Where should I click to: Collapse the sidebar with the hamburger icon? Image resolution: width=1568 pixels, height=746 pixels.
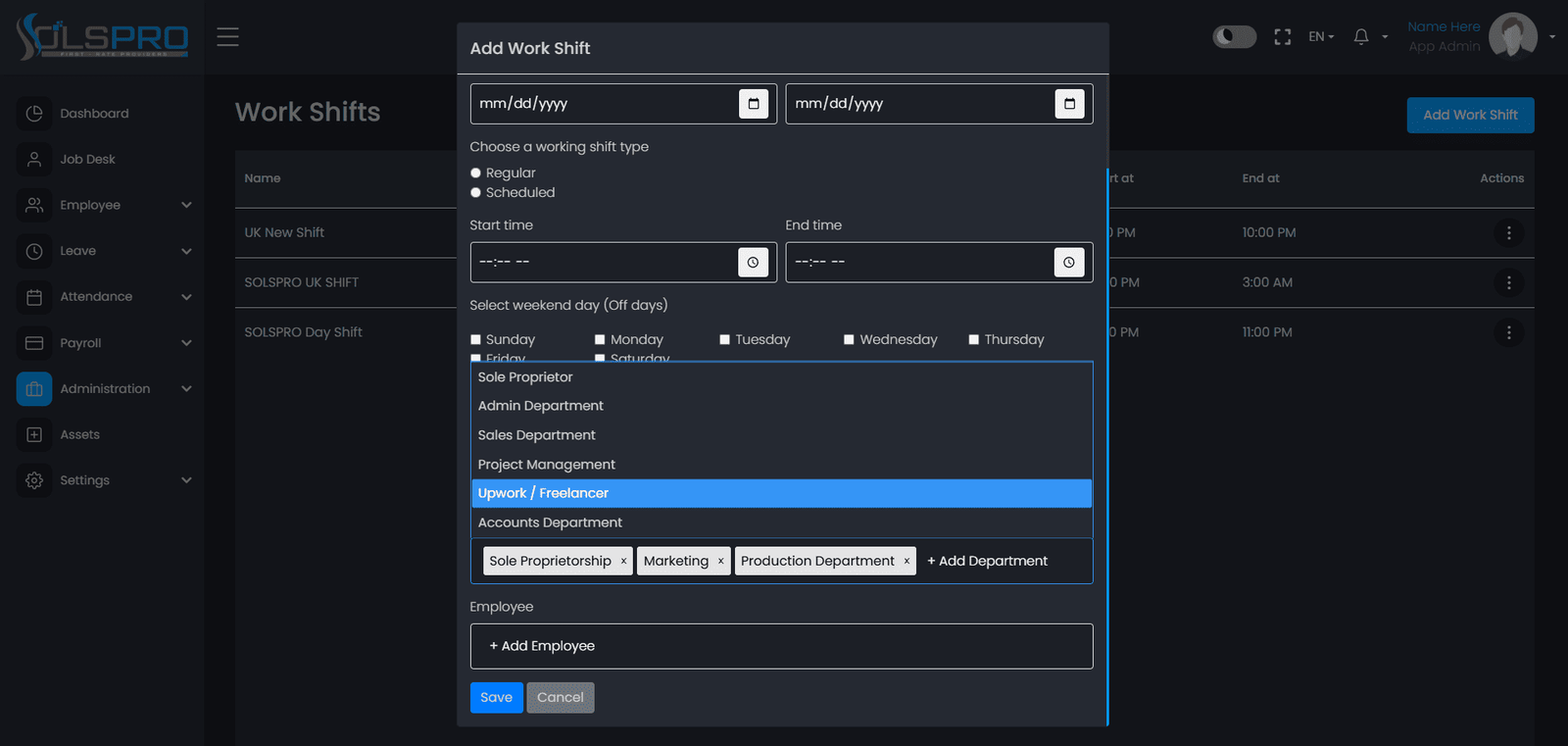point(227,37)
